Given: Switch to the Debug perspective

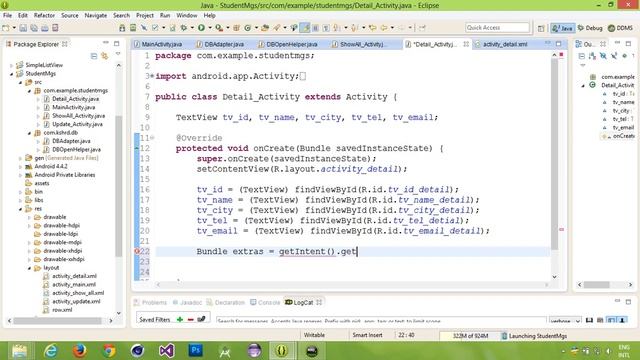Looking at the screenshot, I should pyautogui.click(x=590, y=28).
